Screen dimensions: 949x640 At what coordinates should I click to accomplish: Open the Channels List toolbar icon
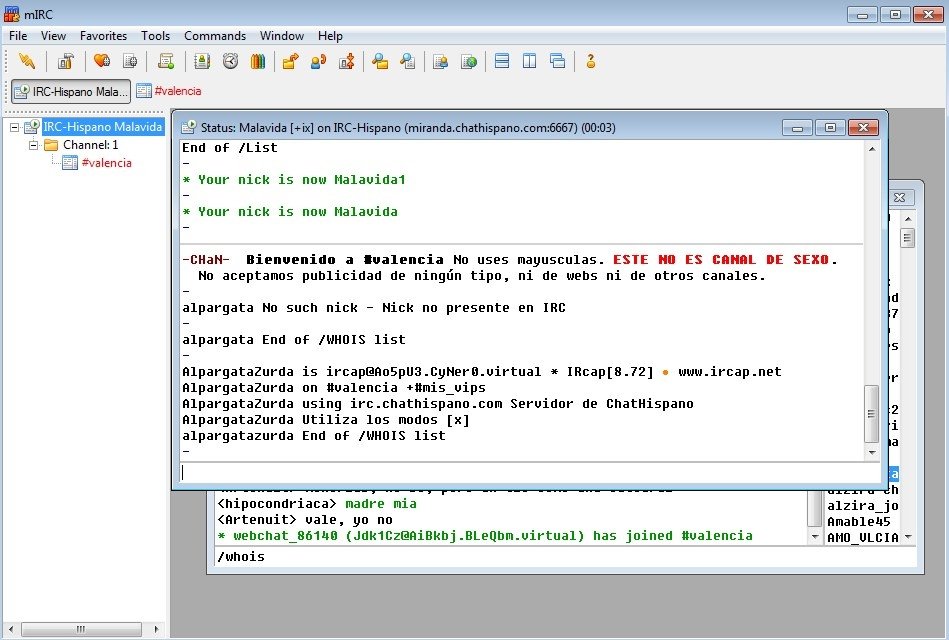point(130,61)
